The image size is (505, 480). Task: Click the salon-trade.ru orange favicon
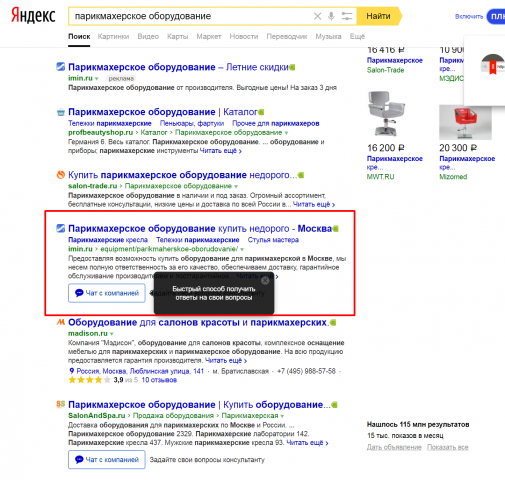(61, 175)
